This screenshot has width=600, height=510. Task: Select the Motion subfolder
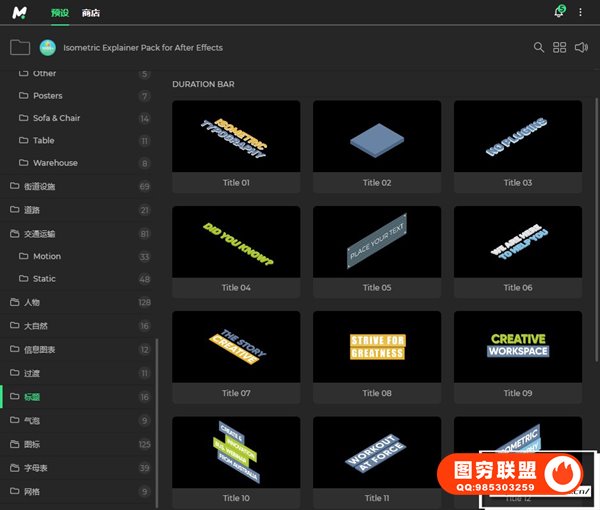point(46,257)
